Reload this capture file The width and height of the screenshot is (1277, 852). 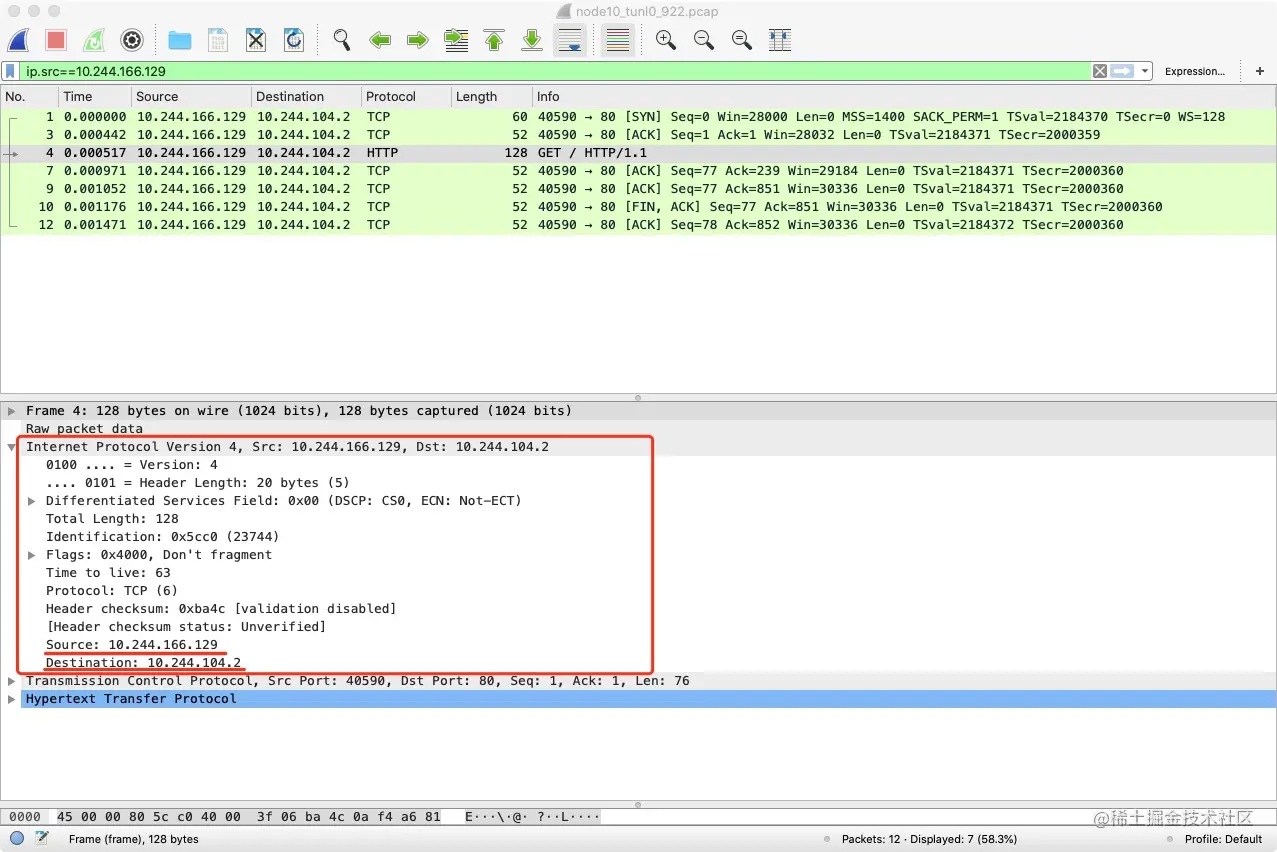[x=294, y=40]
